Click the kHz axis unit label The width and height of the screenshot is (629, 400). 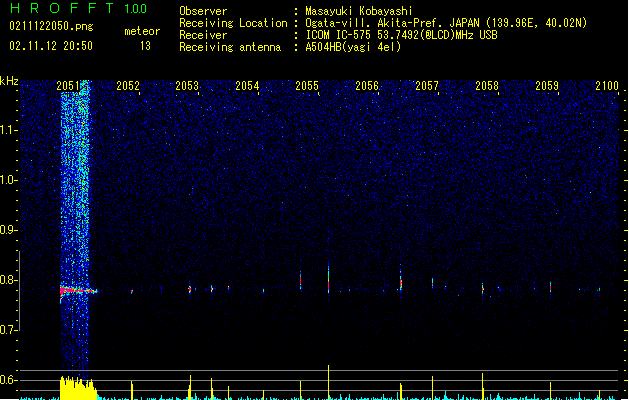pos(9,81)
